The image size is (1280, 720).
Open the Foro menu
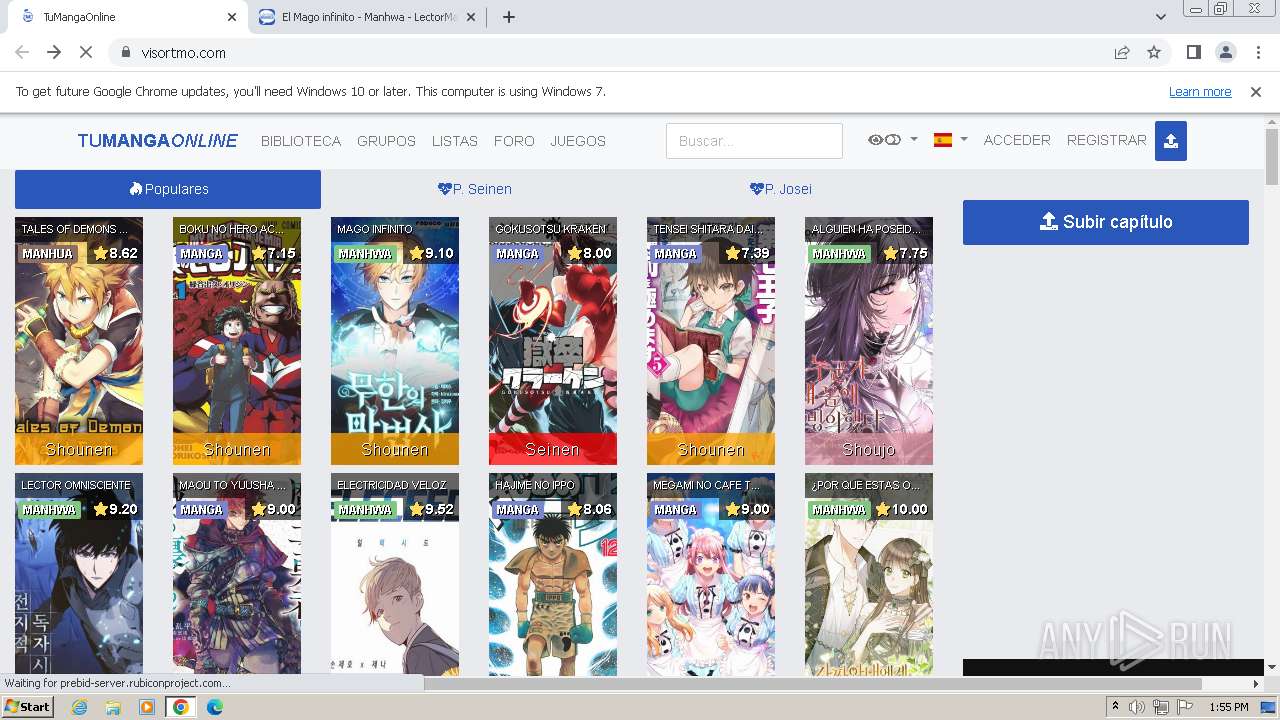point(514,141)
